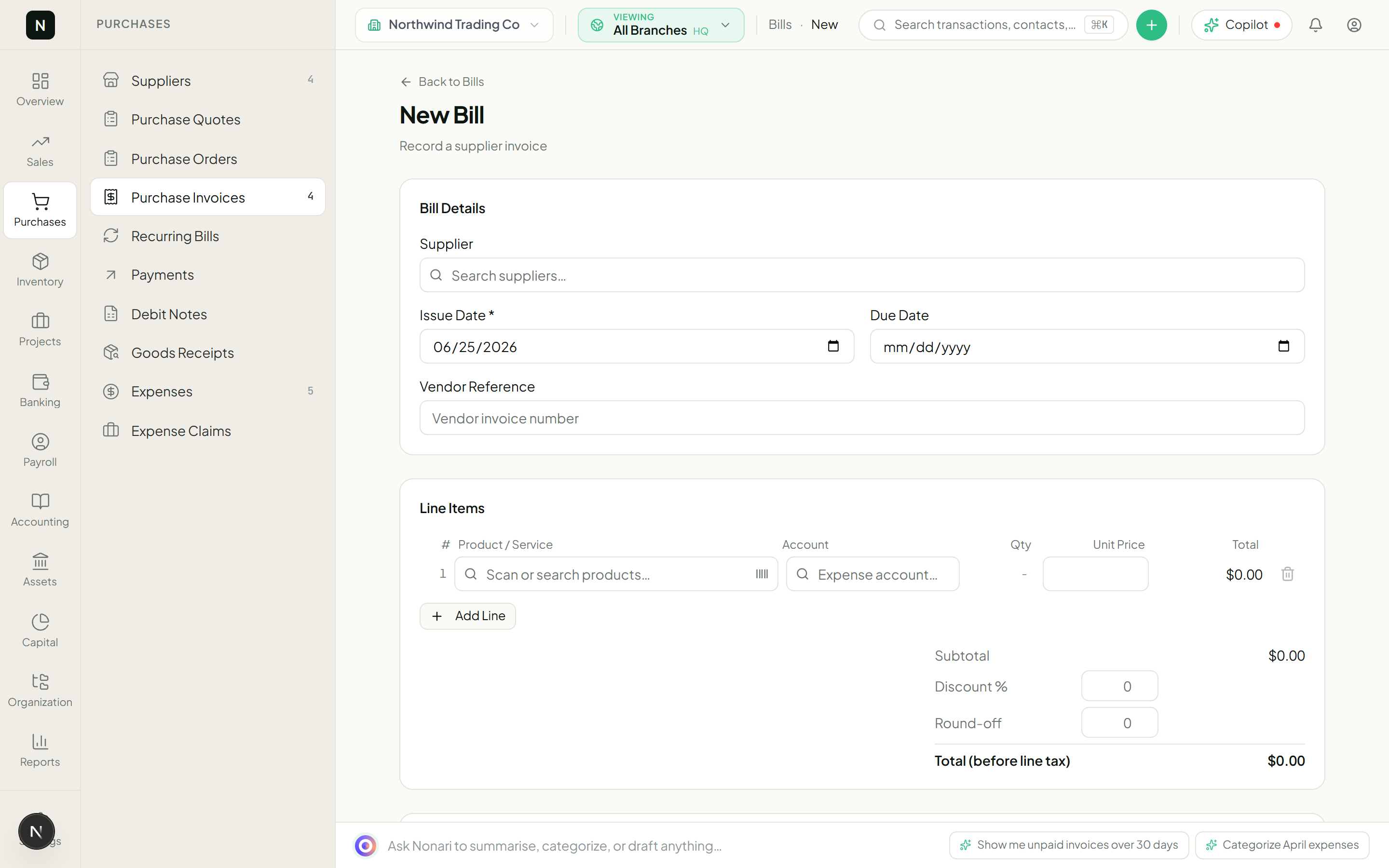1389x868 pixels.
Task: Click in the Unit Price field
Action: 1095,574
